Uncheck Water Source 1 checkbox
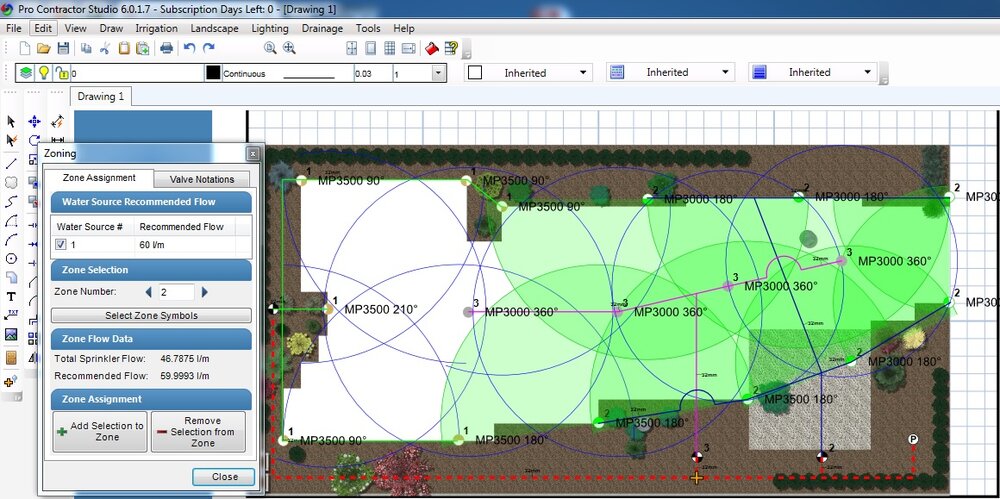The height and width of the screenshot is (499, 1000). tap(61, 244)
